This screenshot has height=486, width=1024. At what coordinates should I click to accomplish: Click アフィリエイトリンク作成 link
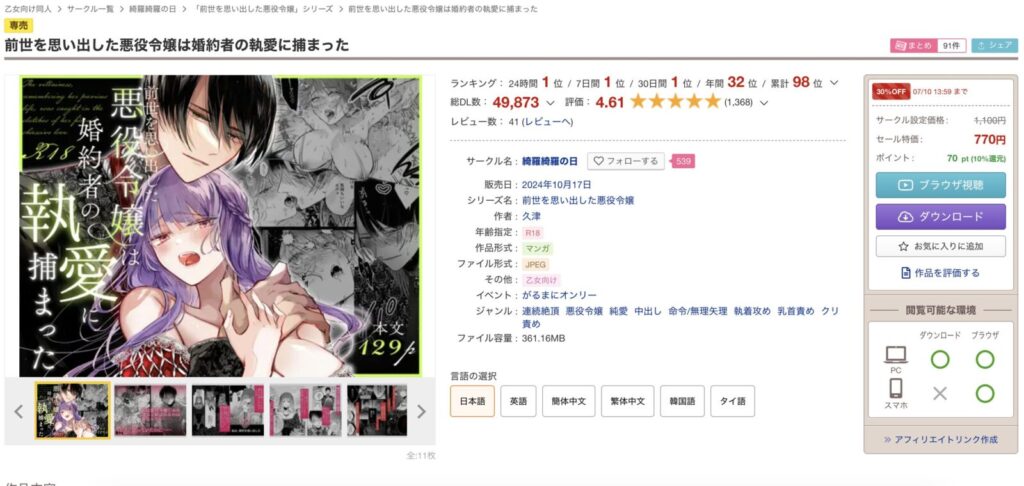point(940,440)
